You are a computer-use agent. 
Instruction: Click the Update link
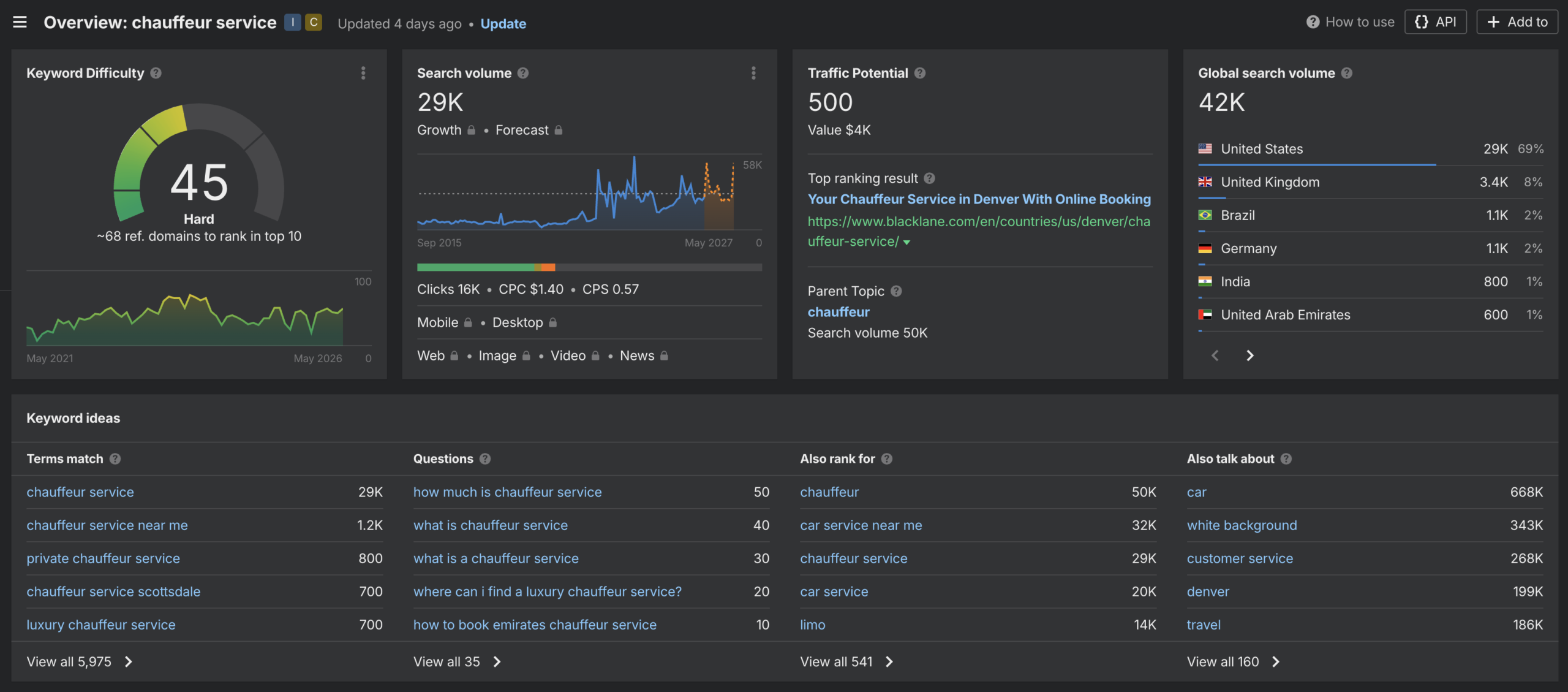[x=503, y=23]
